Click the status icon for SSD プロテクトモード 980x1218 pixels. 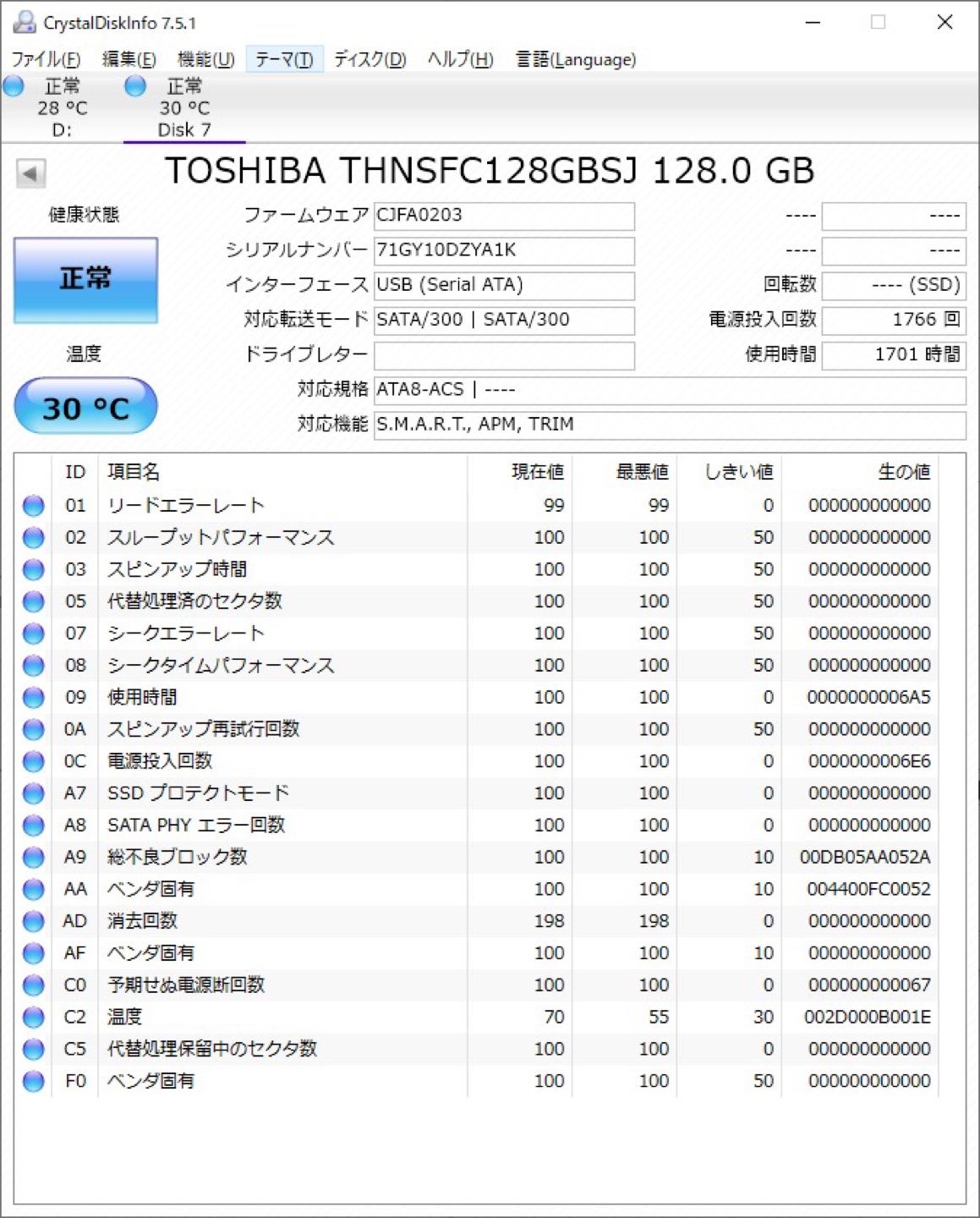point(34,793)
